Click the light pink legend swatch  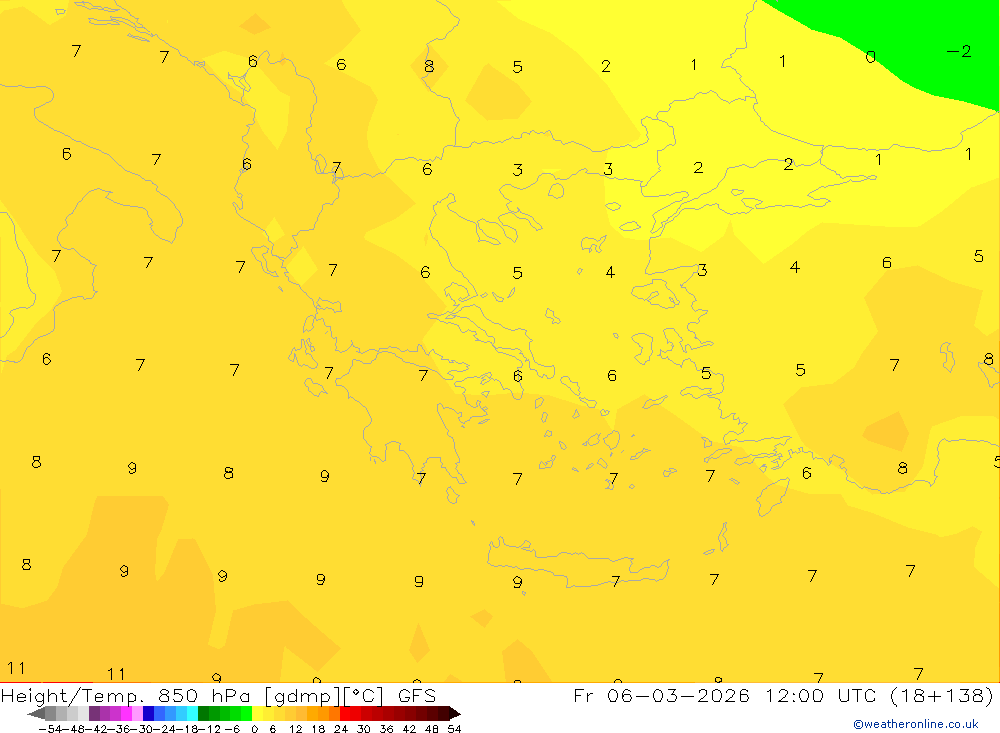pyautogui.click(x=137, y=713)
